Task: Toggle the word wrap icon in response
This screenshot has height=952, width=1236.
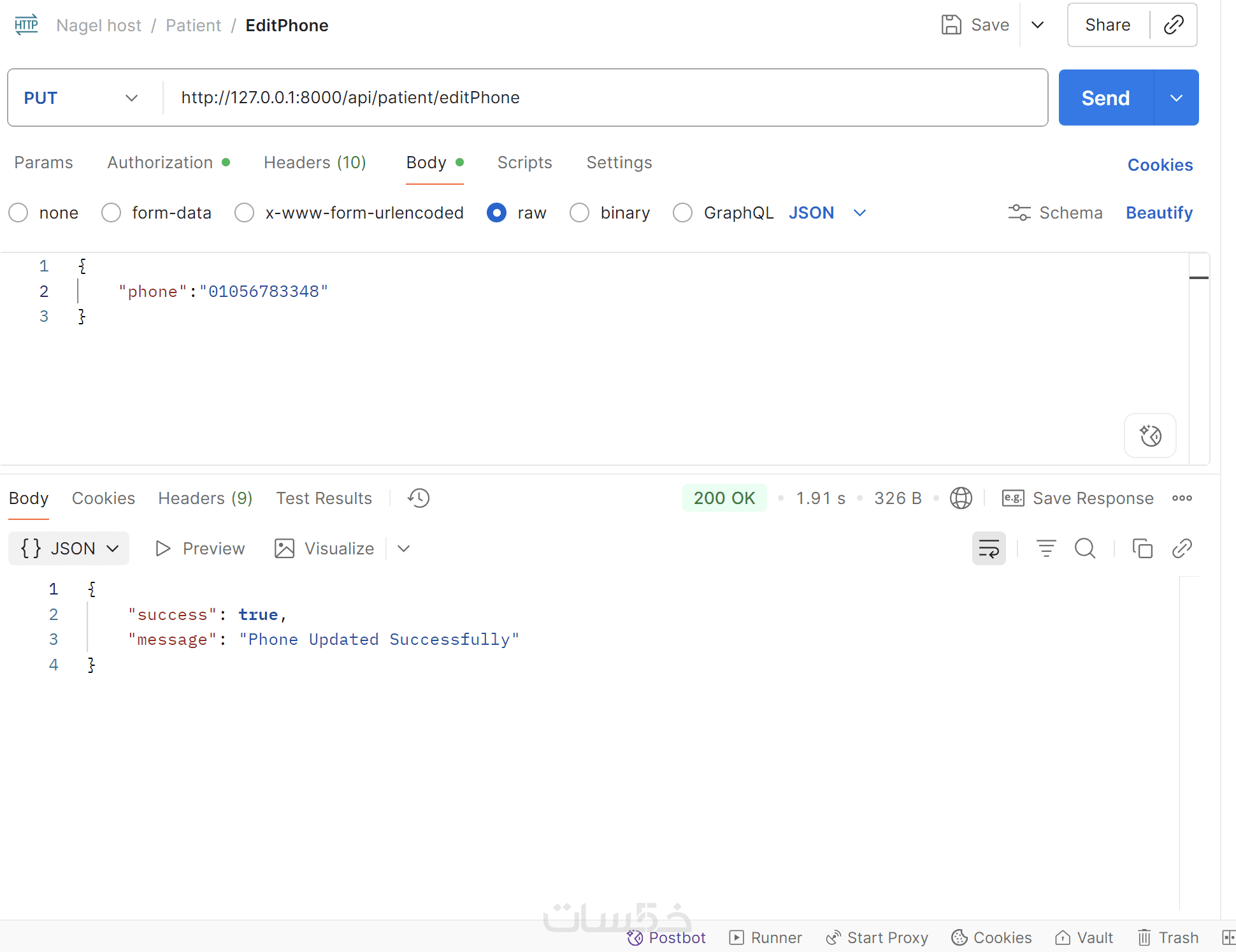Action: (989, 549)
